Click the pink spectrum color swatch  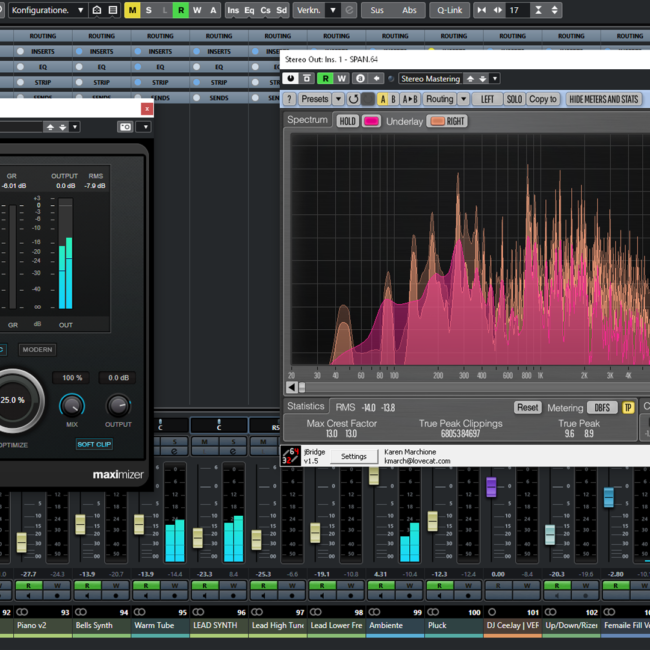pos(371,121)
